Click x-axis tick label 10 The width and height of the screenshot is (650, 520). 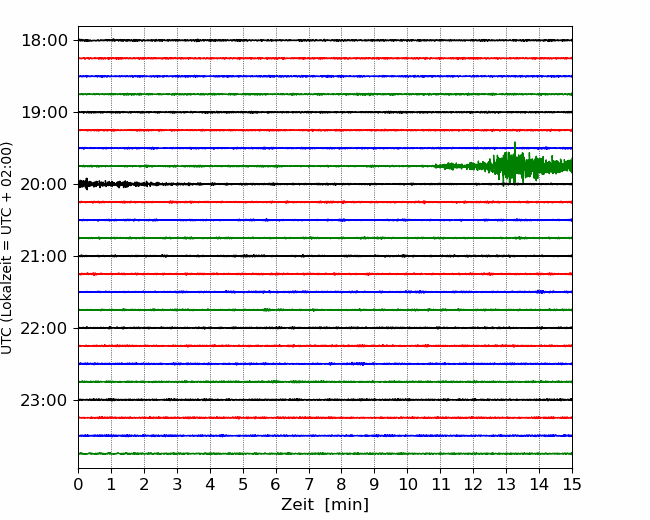[407, 484]
